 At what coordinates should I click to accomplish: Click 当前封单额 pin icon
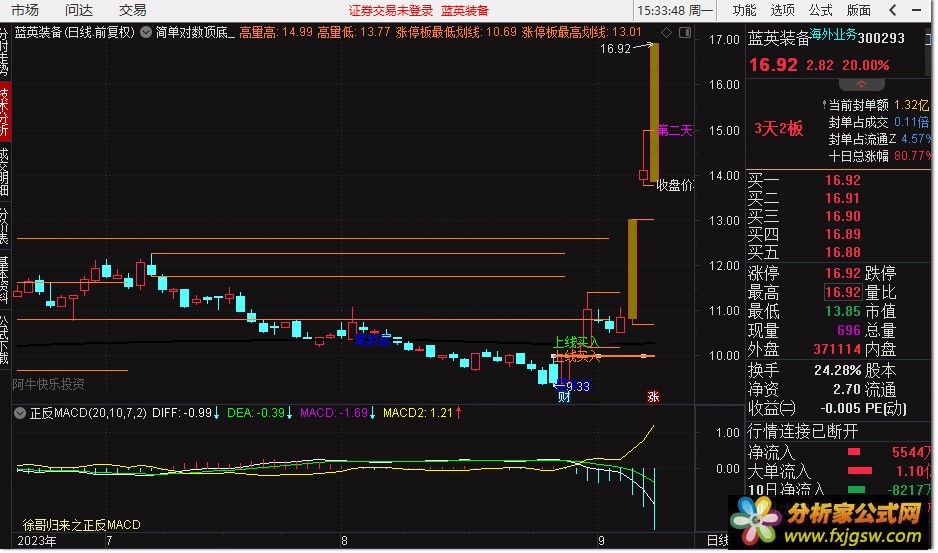[x=824, y=105]
